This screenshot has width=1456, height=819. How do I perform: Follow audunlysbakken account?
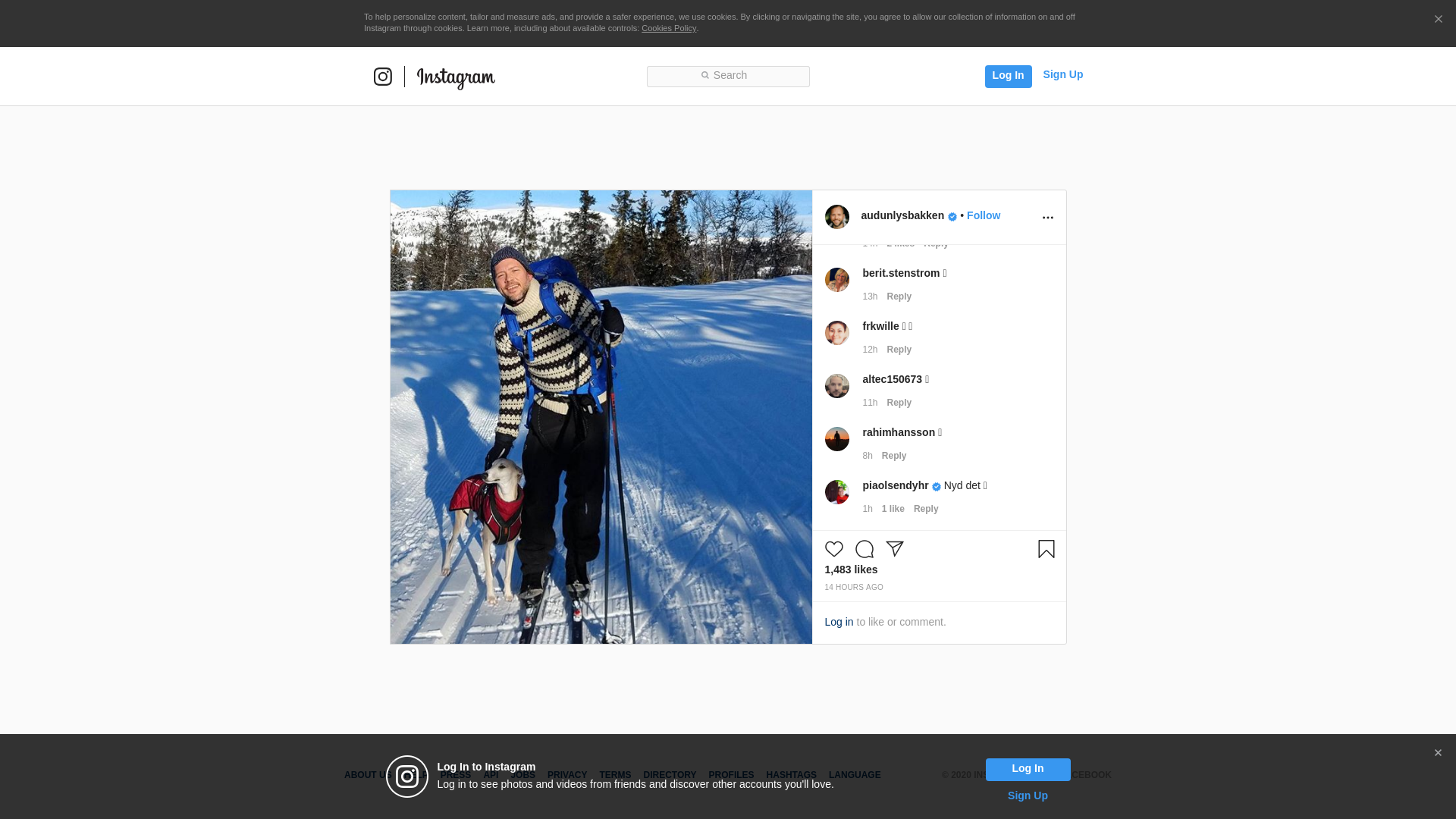[x=983, y=215]
